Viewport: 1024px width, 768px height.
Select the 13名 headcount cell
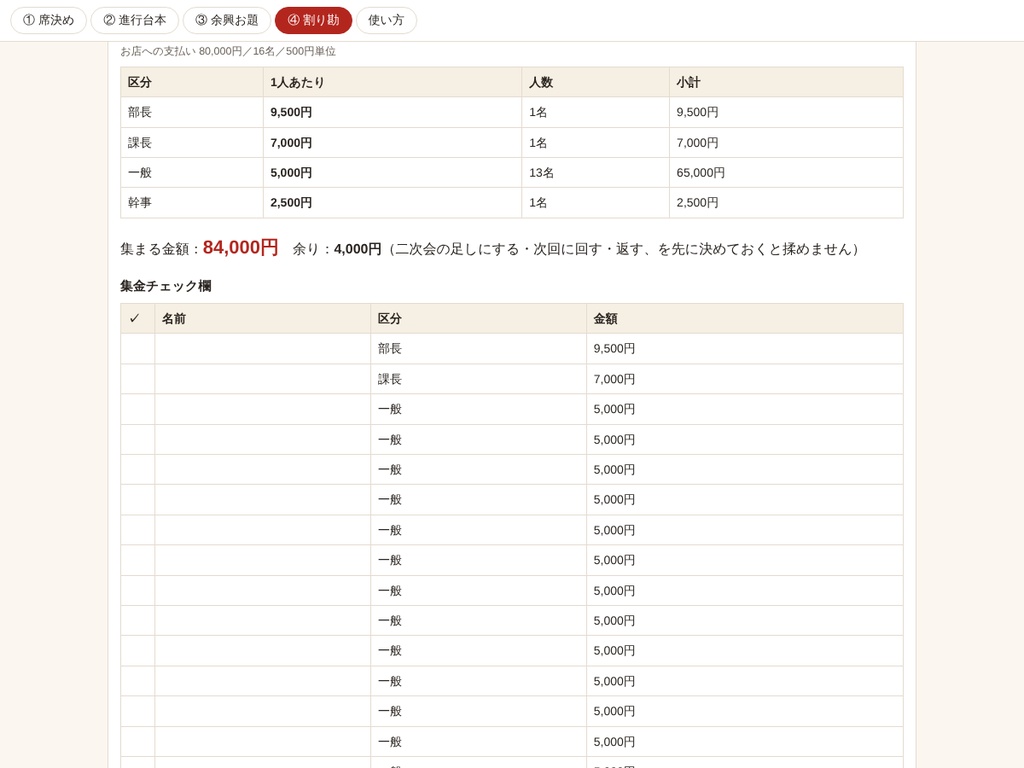(x=596, y=172)
